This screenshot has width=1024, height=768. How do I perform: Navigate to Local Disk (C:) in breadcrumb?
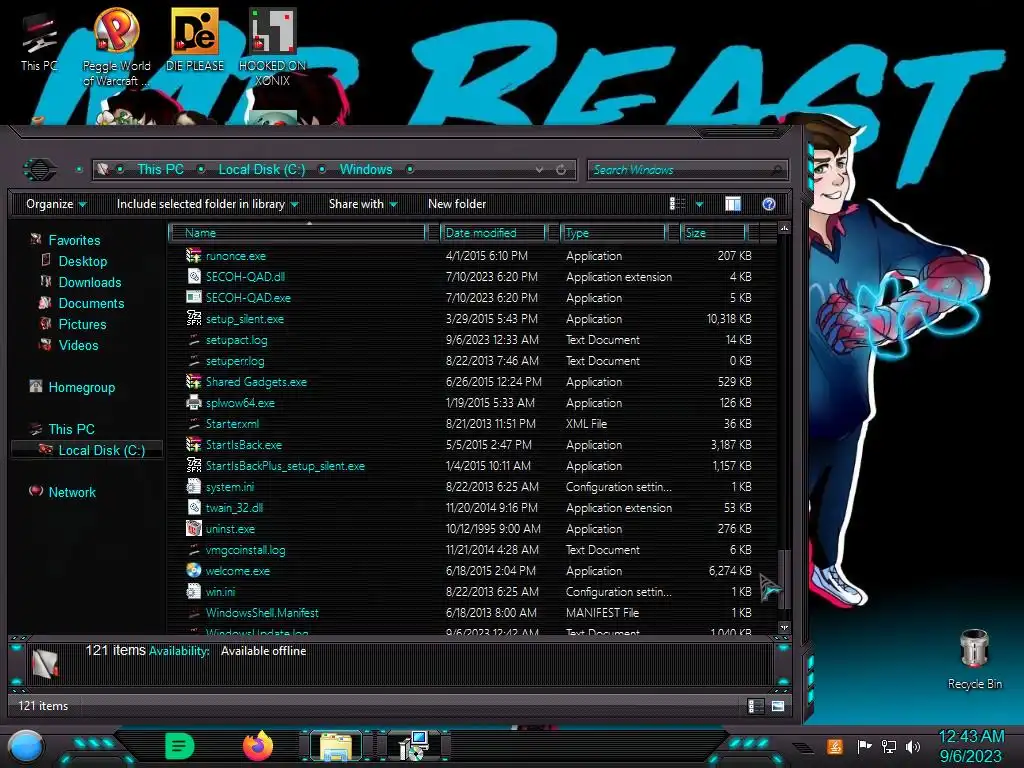262,169
